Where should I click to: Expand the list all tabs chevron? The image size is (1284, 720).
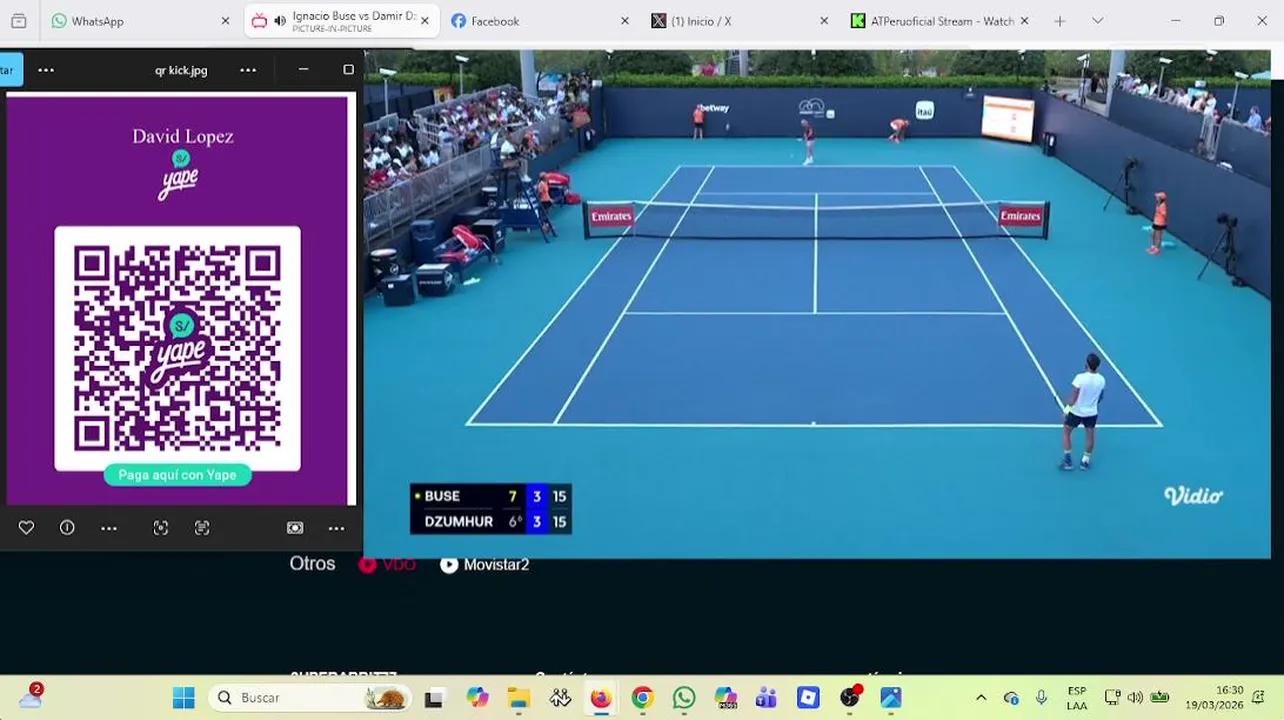pyautogui.click(x=1097, y=21)
